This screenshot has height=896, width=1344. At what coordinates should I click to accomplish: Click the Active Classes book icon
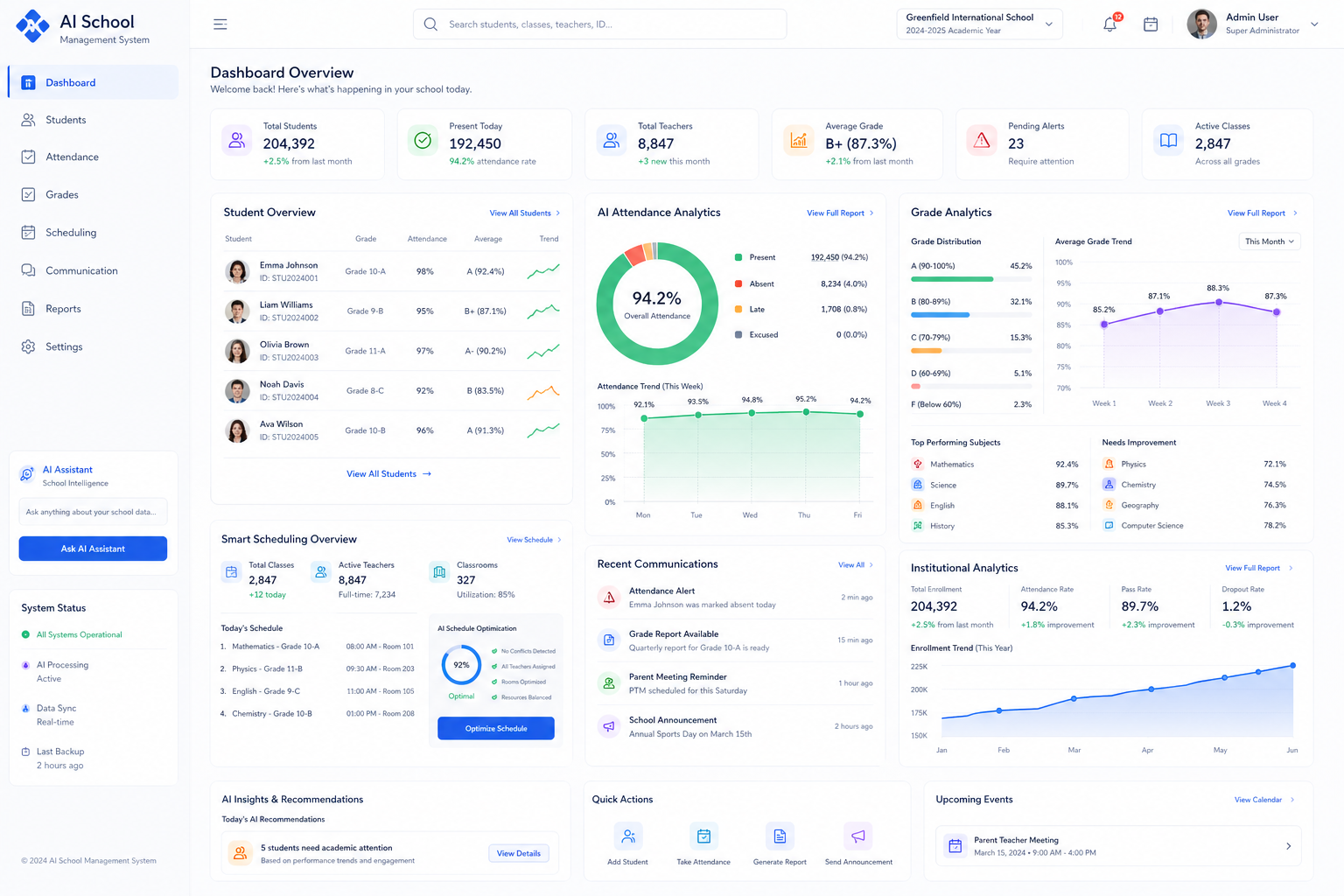1168,140
